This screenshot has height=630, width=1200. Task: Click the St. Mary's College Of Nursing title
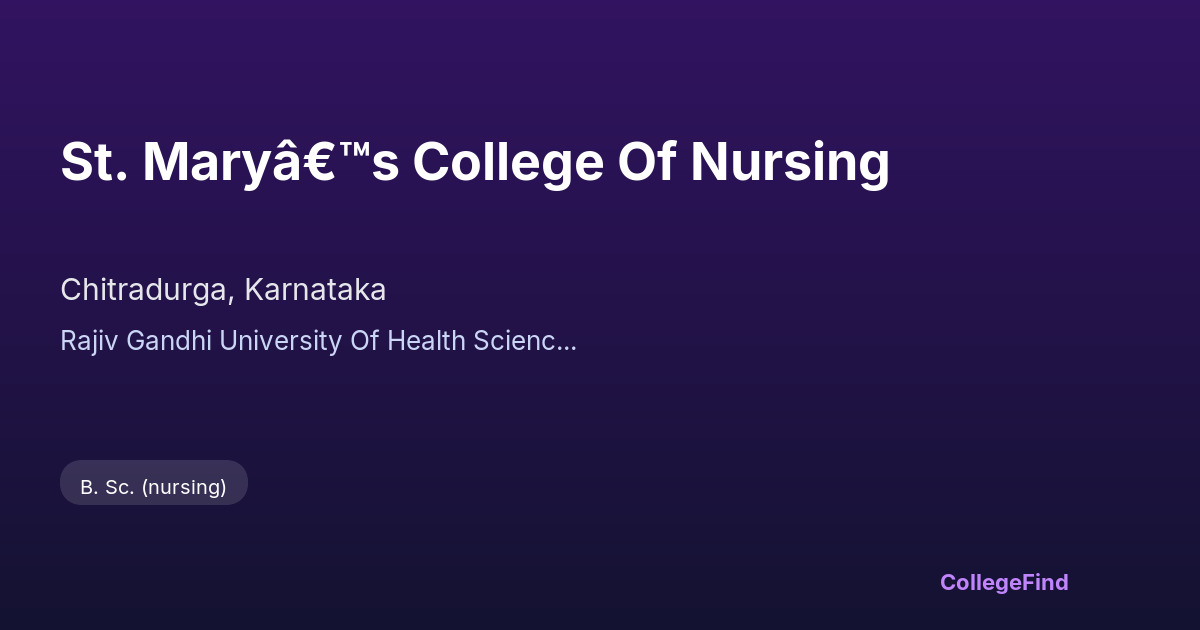pos(475,161)
